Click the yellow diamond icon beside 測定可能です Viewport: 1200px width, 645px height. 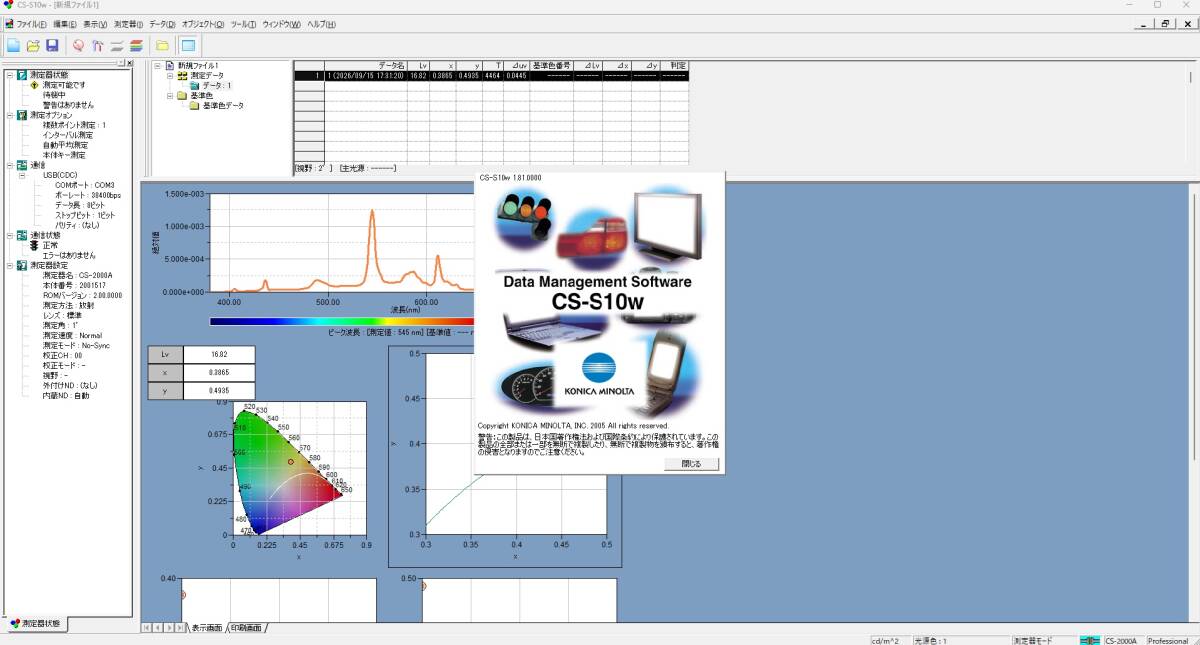[x=34, y=85]
